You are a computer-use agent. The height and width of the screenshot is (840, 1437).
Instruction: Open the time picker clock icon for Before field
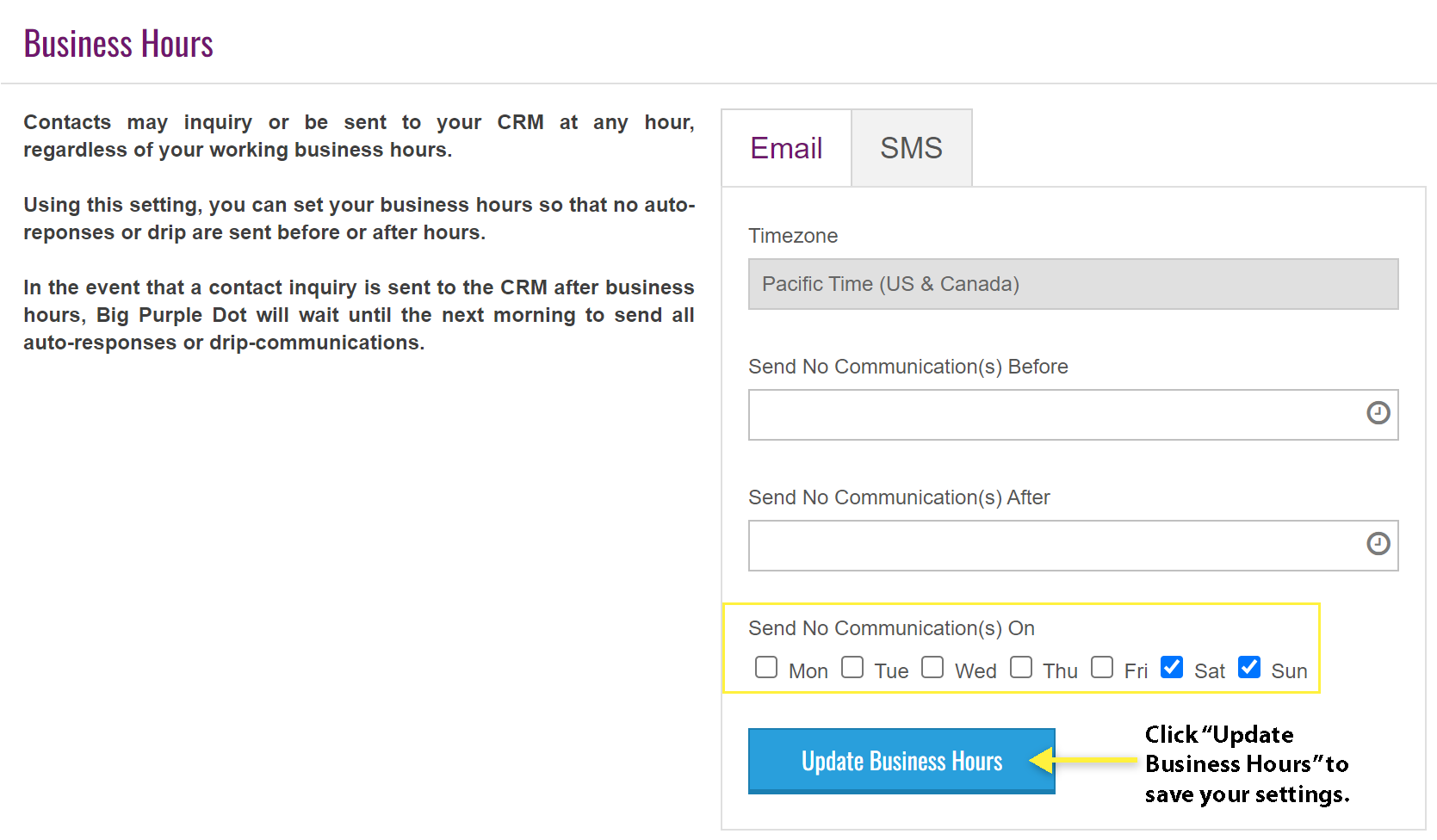pos(1378,413)
